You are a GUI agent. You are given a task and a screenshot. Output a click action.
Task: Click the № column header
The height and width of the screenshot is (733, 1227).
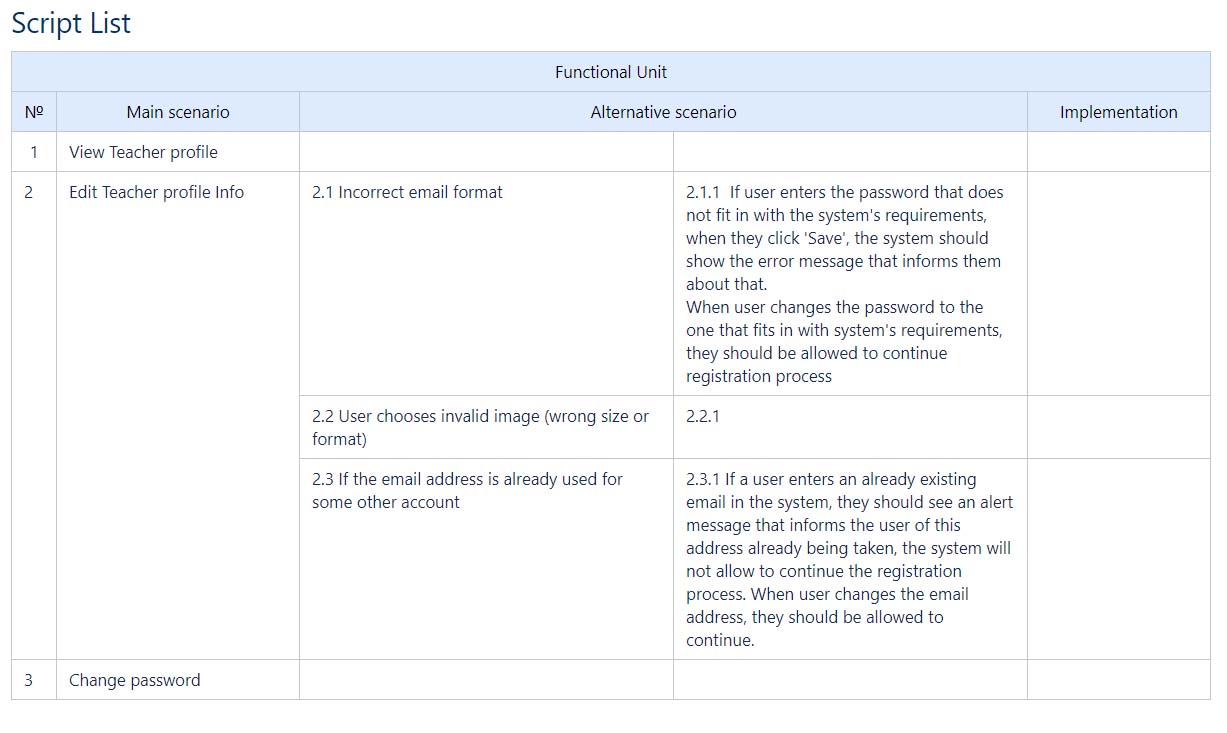pos(34,112)
